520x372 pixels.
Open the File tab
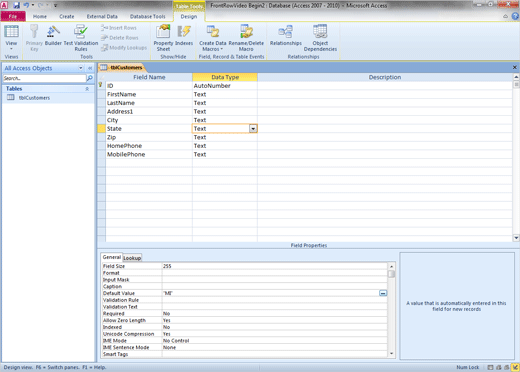(x=13, y=16)
